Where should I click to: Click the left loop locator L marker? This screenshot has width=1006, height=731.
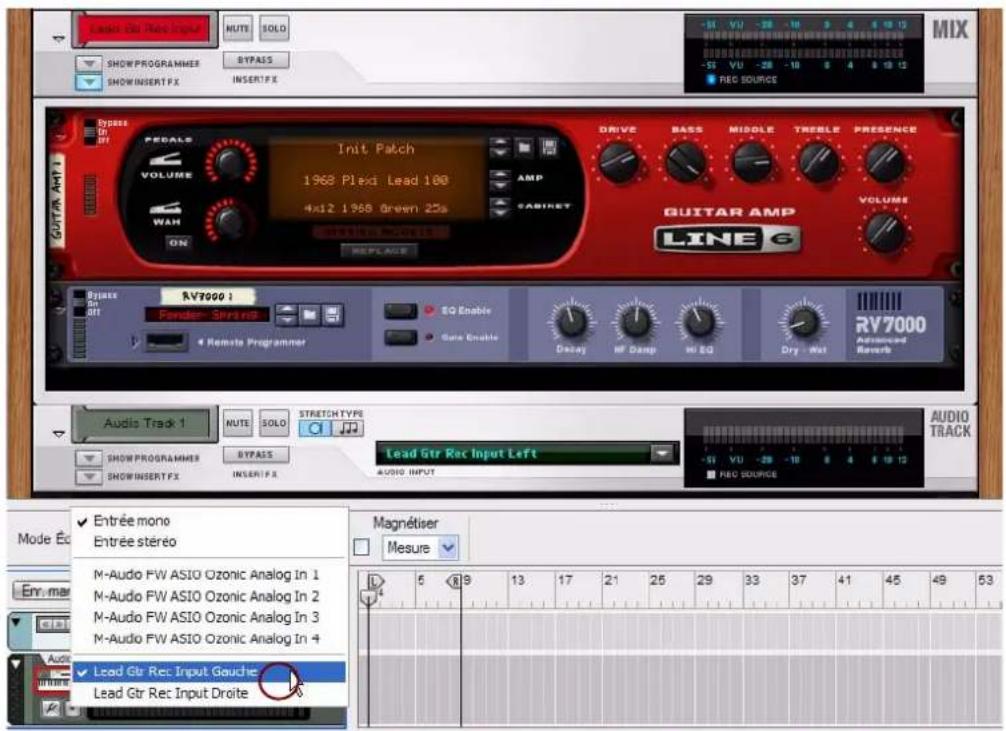click(375, 581)
